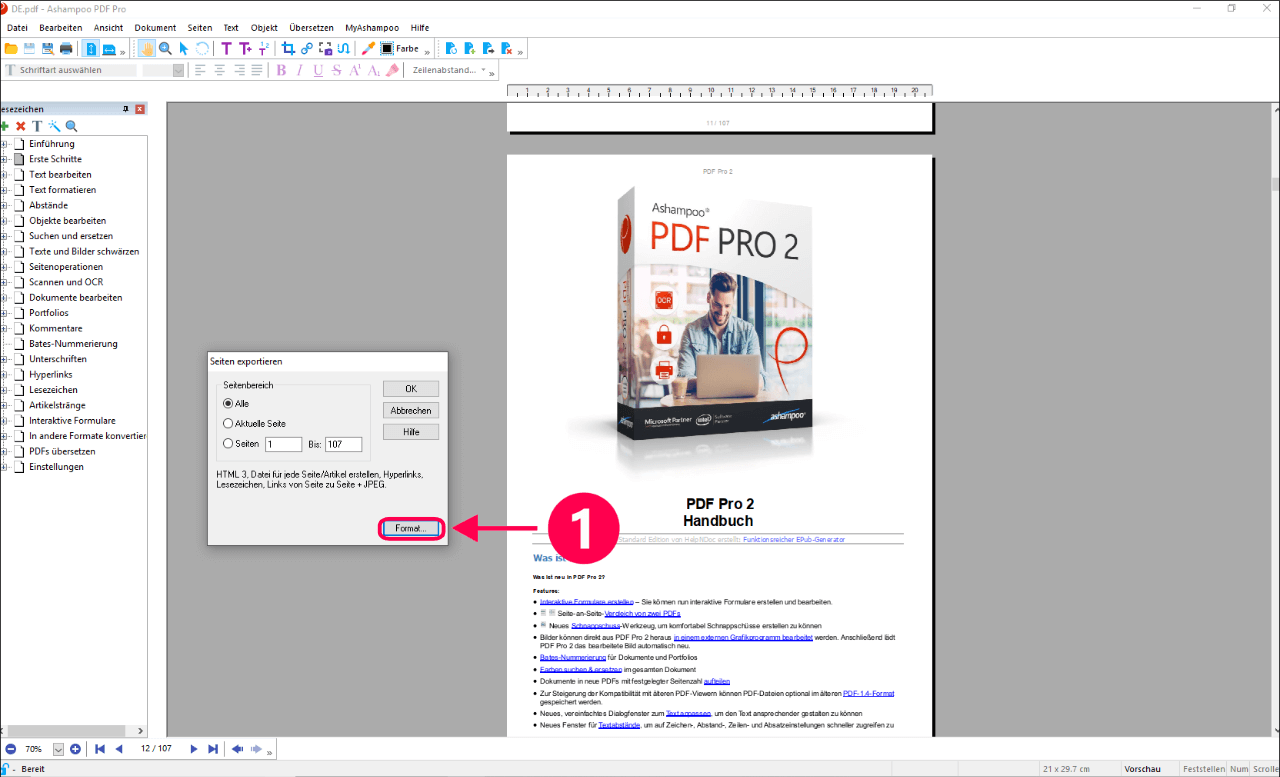Select the Crop tool
Image resolution: width=1280 pixels, height=777 pixels.
click(289, 48)
